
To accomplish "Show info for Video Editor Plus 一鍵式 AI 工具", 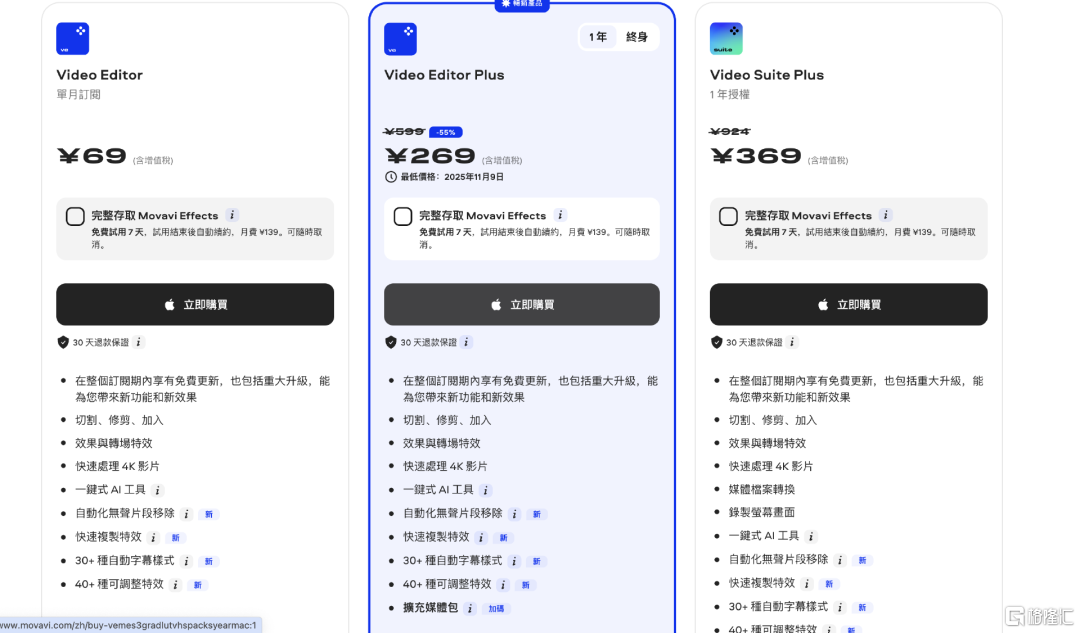I will coord(486,490).
